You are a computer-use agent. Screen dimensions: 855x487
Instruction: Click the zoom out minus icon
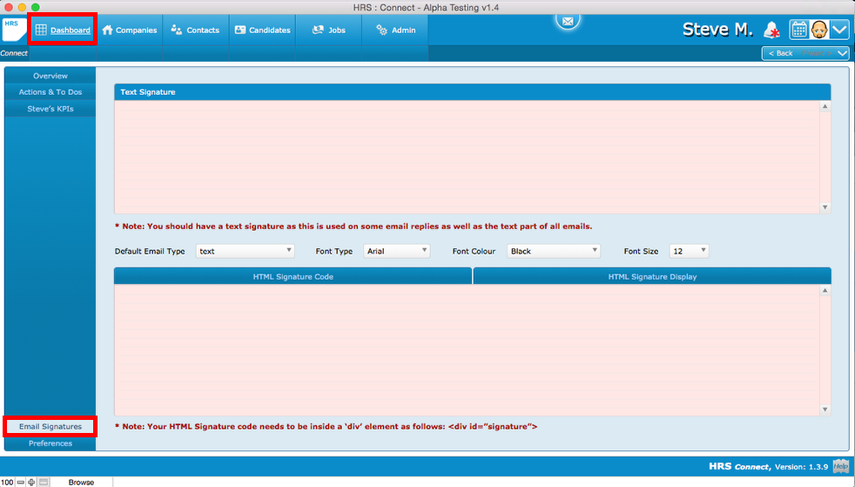20,482
